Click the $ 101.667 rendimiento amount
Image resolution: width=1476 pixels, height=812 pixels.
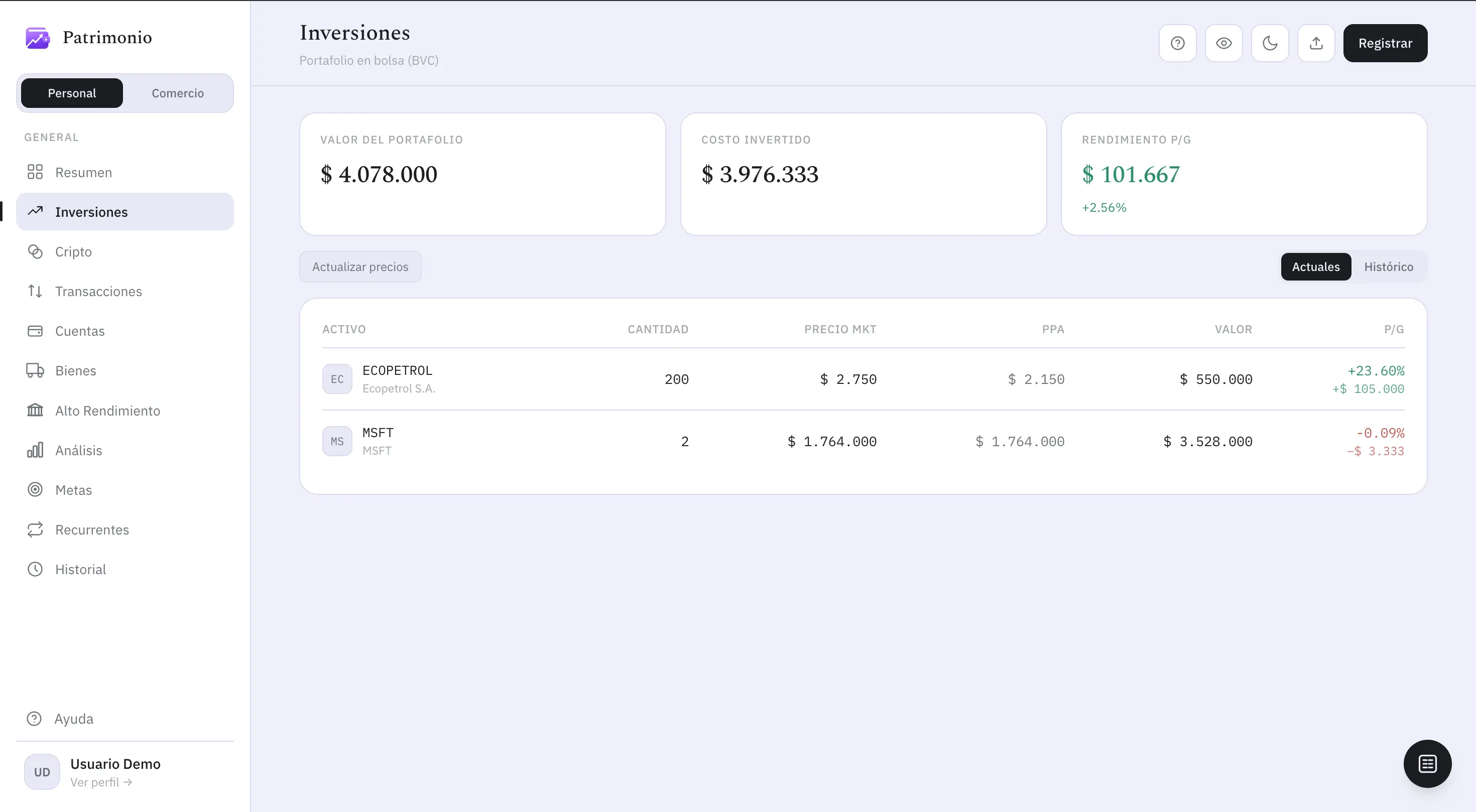click(x=1131, y=174)
